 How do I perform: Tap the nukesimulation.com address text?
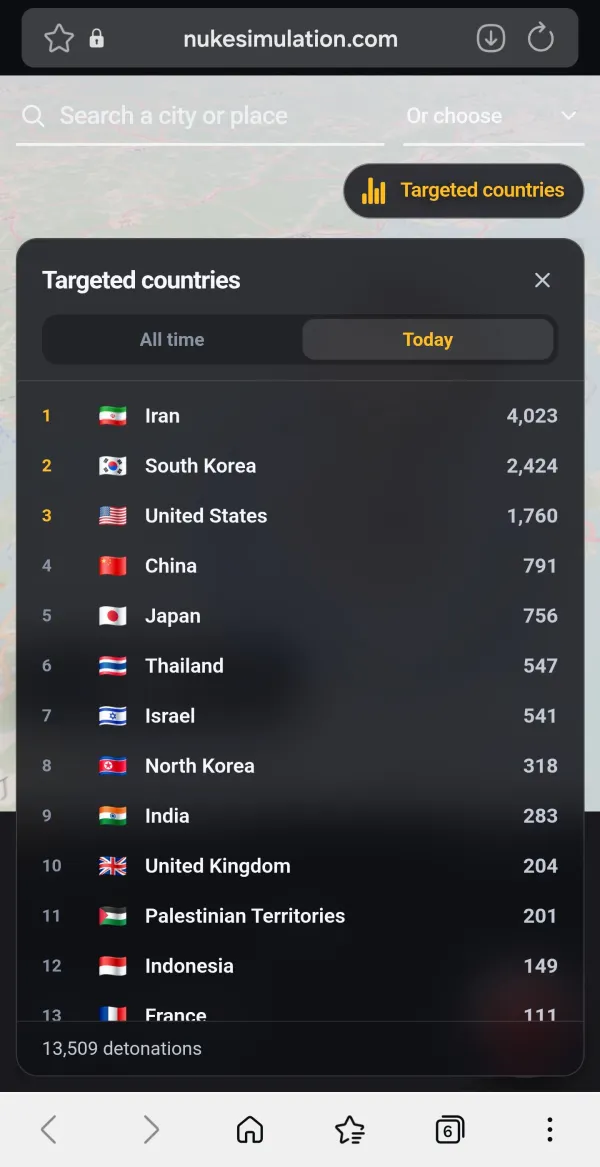(290, 39)
